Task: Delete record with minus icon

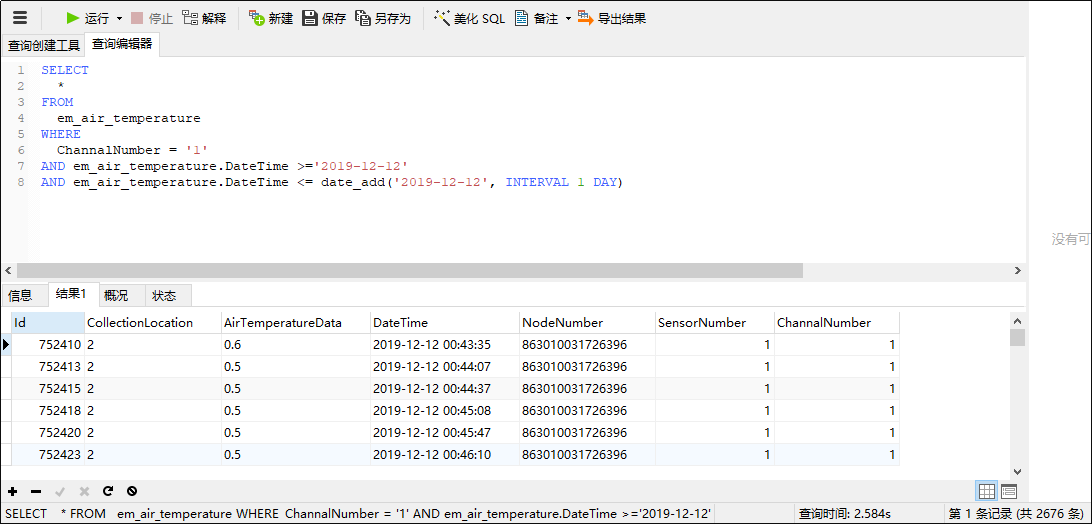Action: click(36, 491)
